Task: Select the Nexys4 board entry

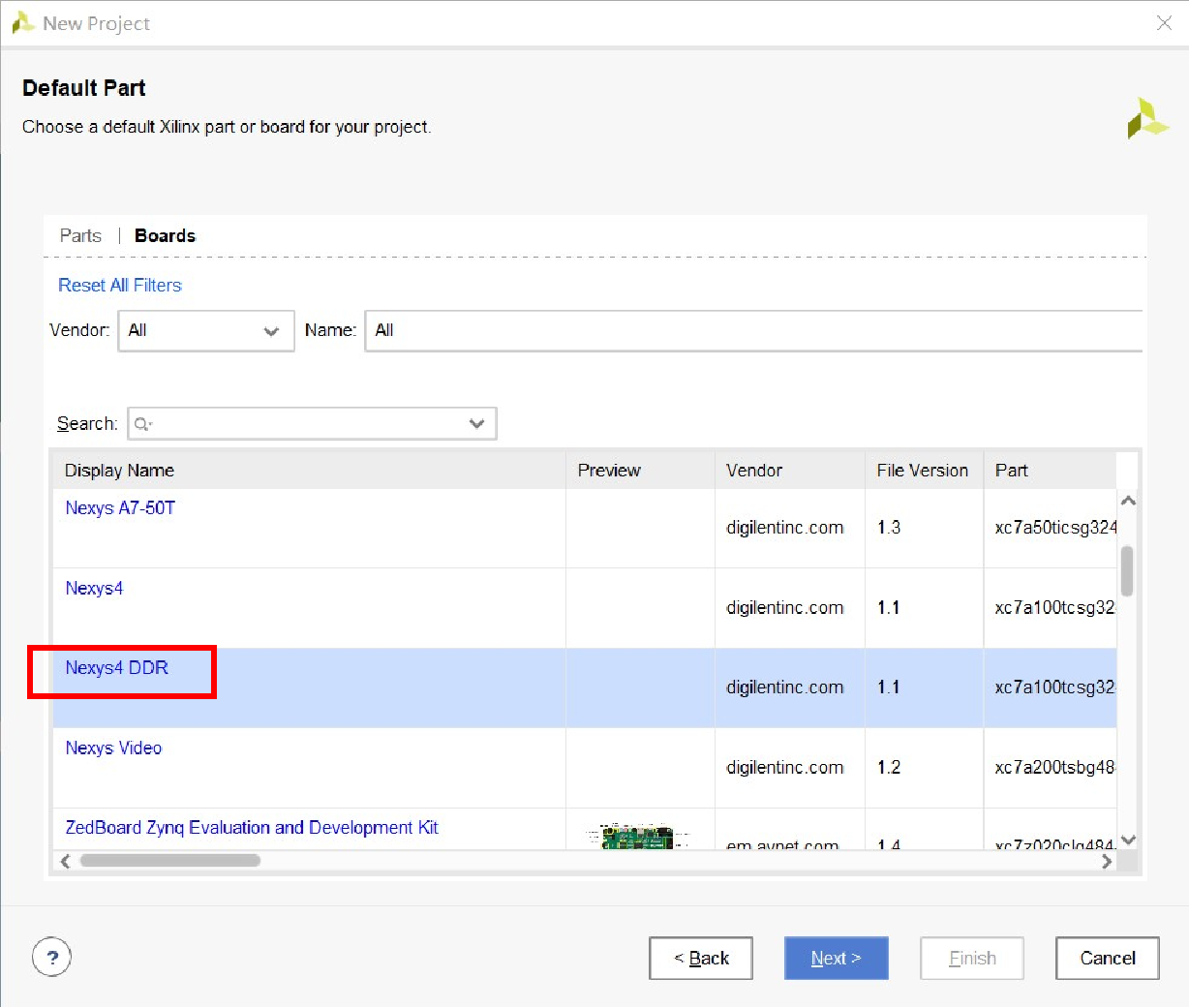Action: [94, 588]
